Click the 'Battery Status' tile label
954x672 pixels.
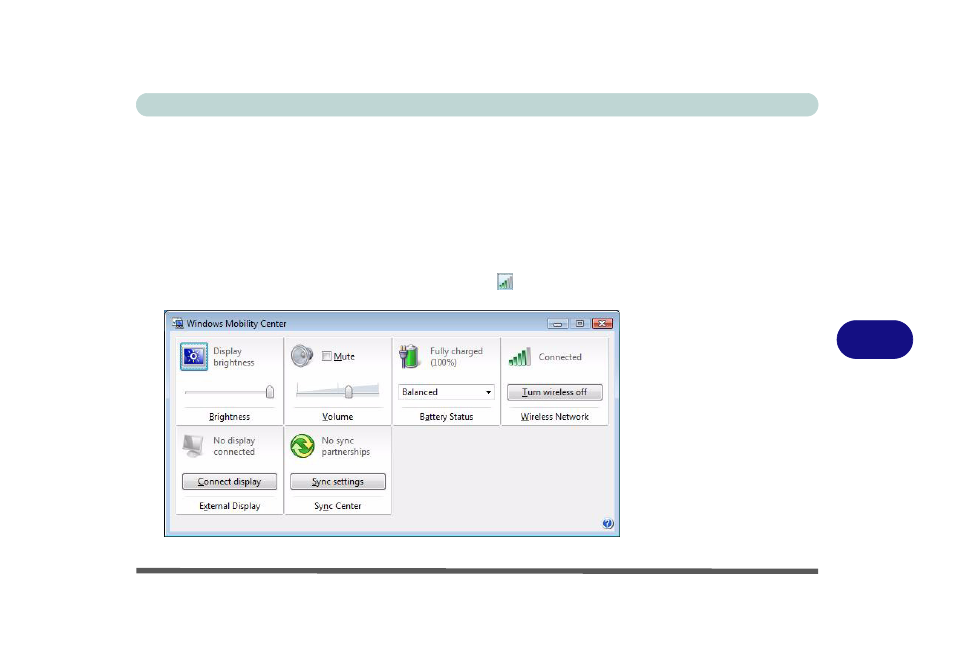pos(446,417)
